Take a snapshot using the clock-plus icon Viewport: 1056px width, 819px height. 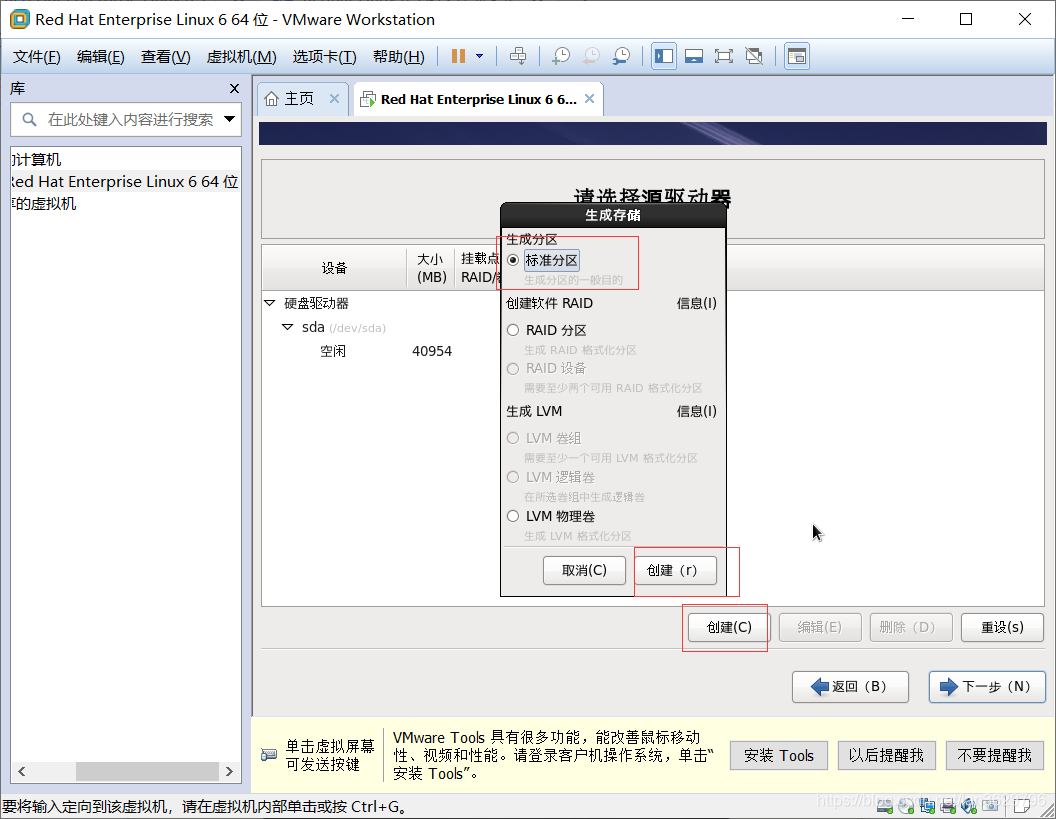click(x=560, y=56)
